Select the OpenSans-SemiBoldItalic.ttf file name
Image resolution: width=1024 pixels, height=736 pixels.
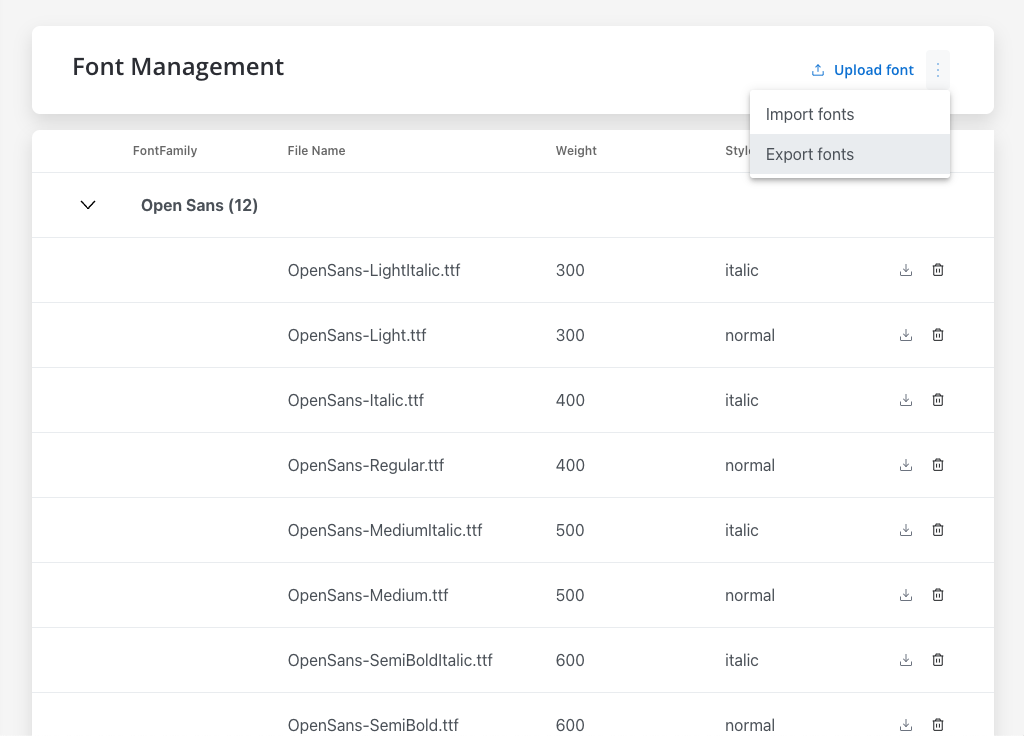pos(390,660)
